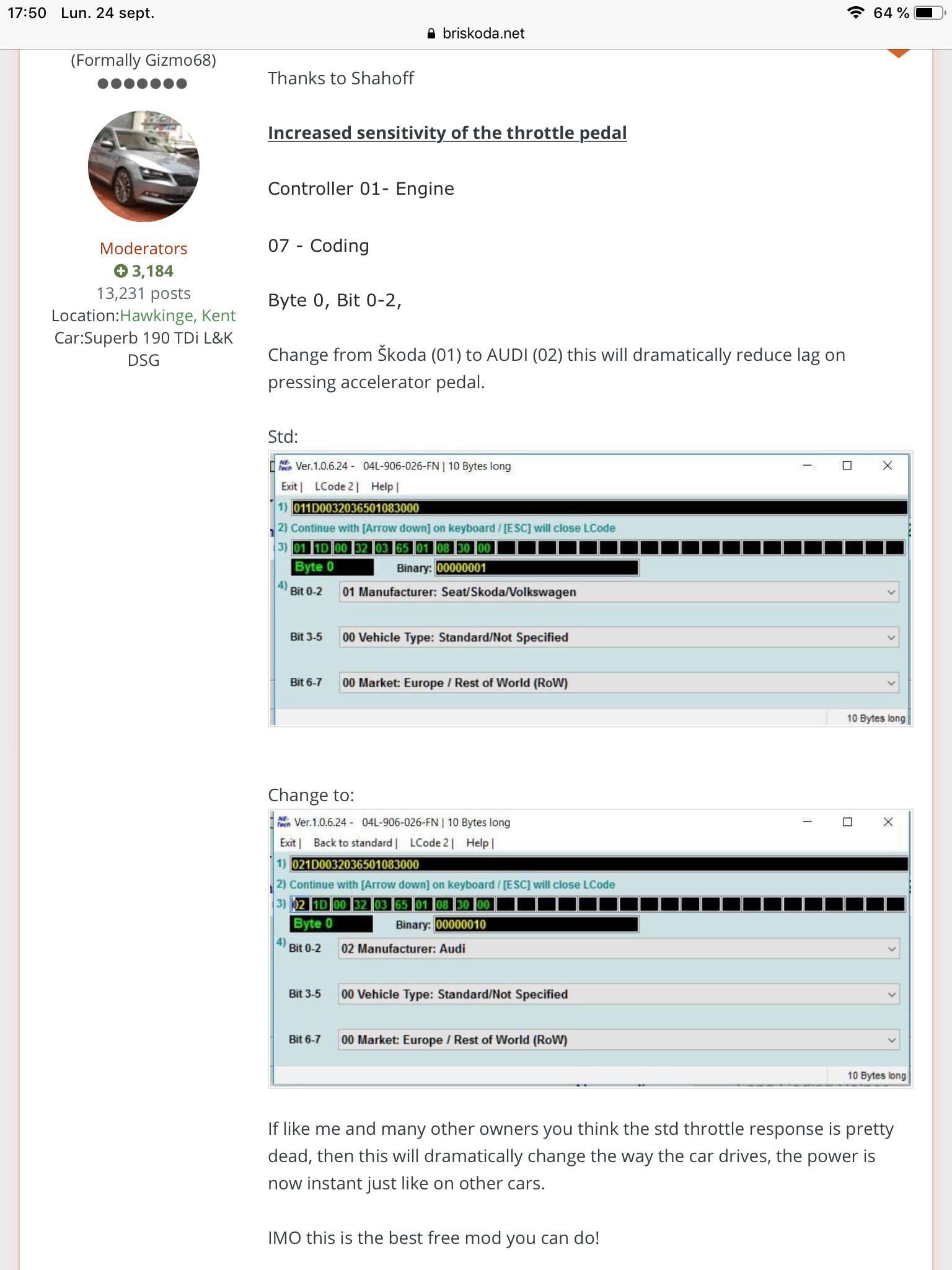Maximize the Std LCode window

coord(847,466)
